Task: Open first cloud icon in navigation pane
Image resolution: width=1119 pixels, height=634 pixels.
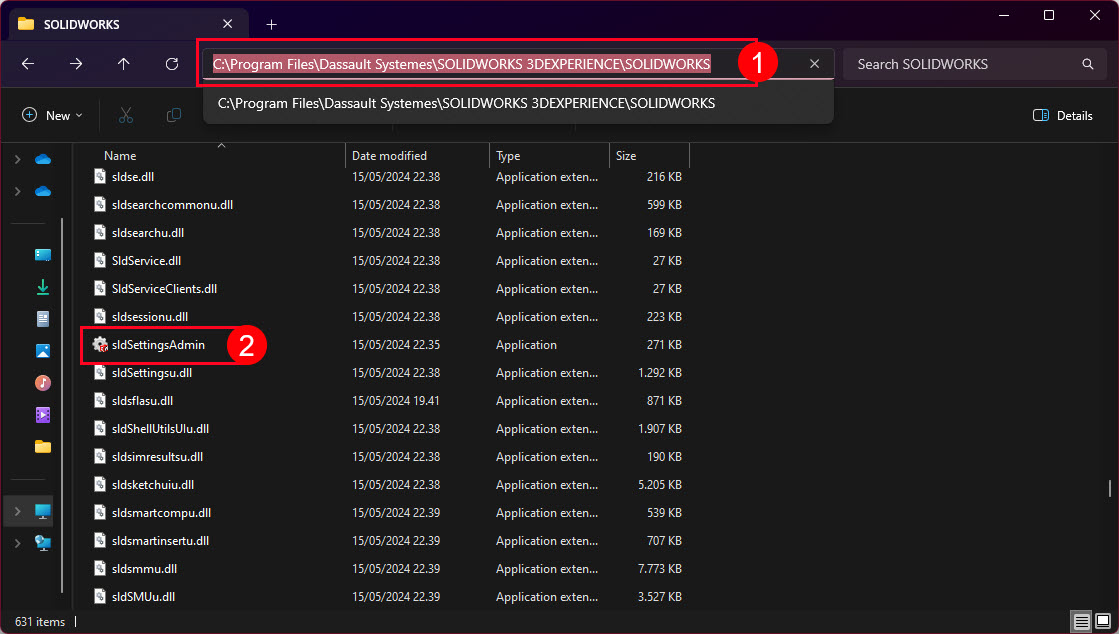Action: click(43, 159)
